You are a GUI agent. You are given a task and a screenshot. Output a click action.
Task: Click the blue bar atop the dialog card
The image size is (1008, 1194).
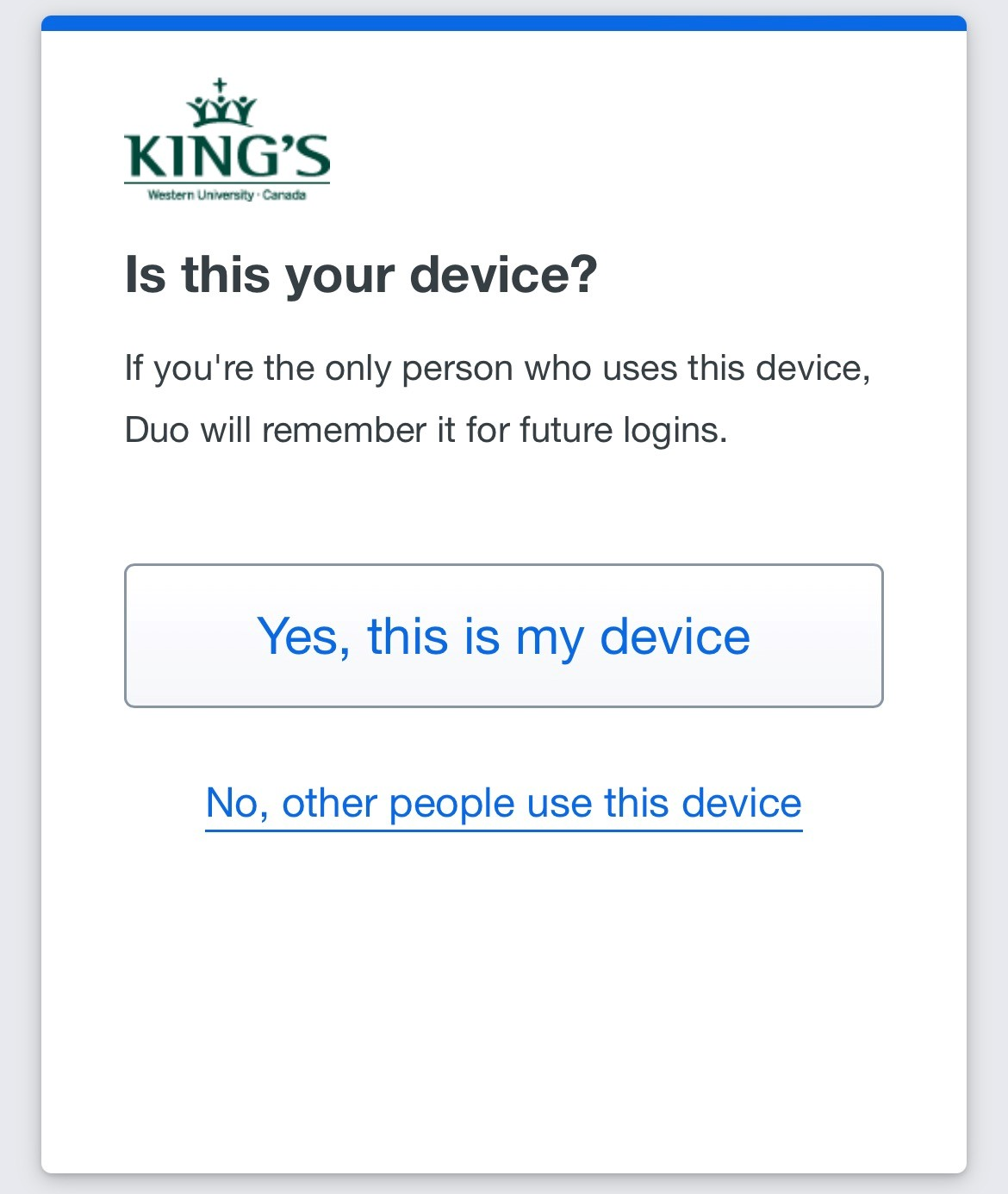504,23
